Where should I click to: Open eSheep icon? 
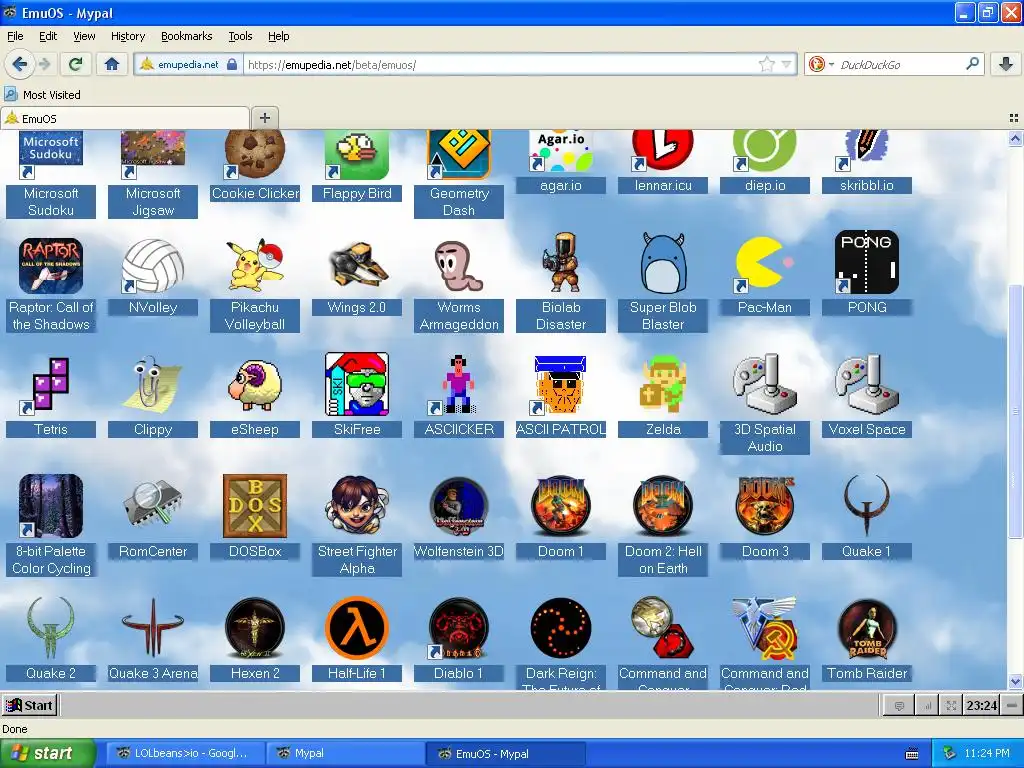point(255,384)
